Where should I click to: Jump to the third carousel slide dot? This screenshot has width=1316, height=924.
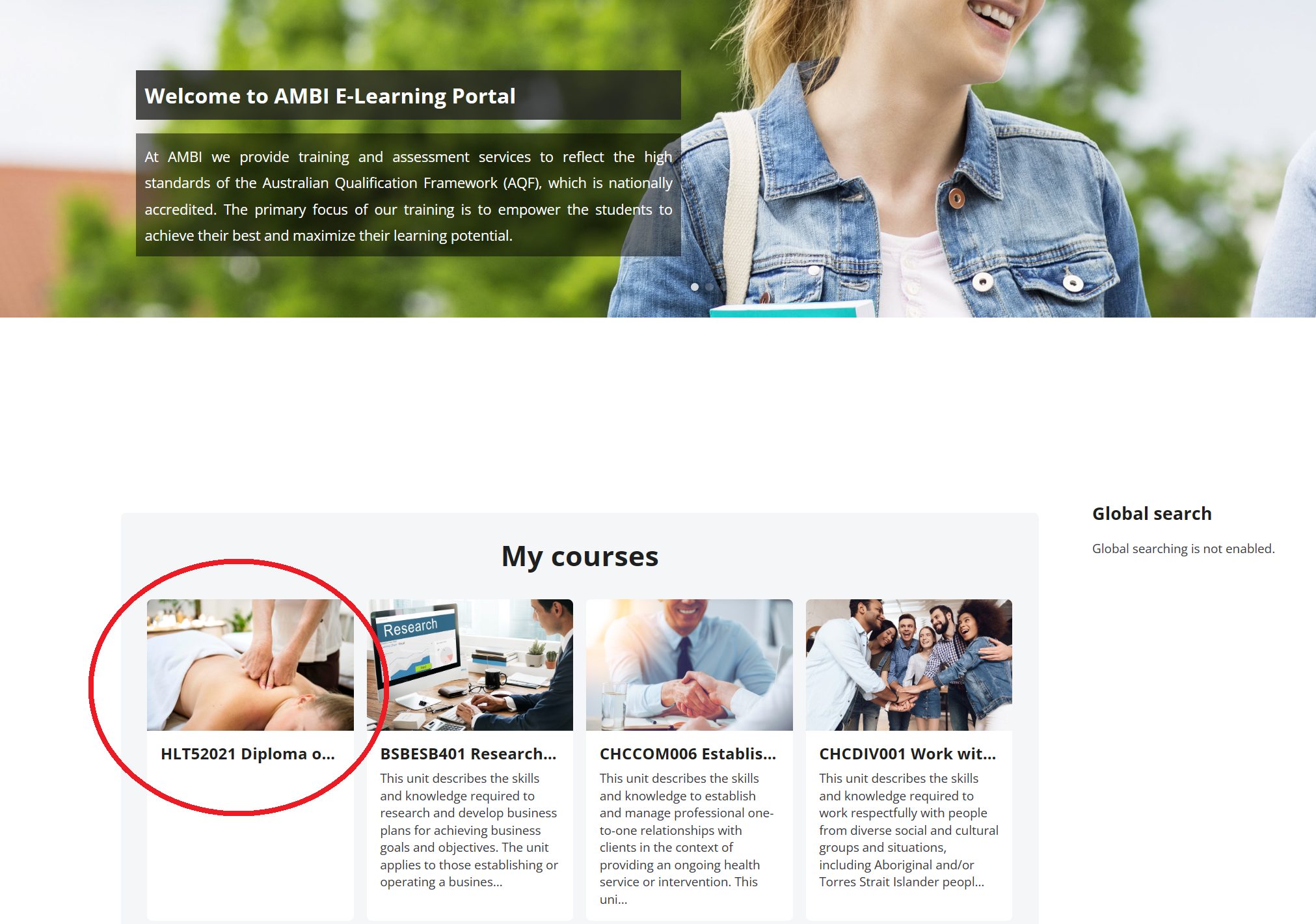pyautogui.click(x=723, y=287)
